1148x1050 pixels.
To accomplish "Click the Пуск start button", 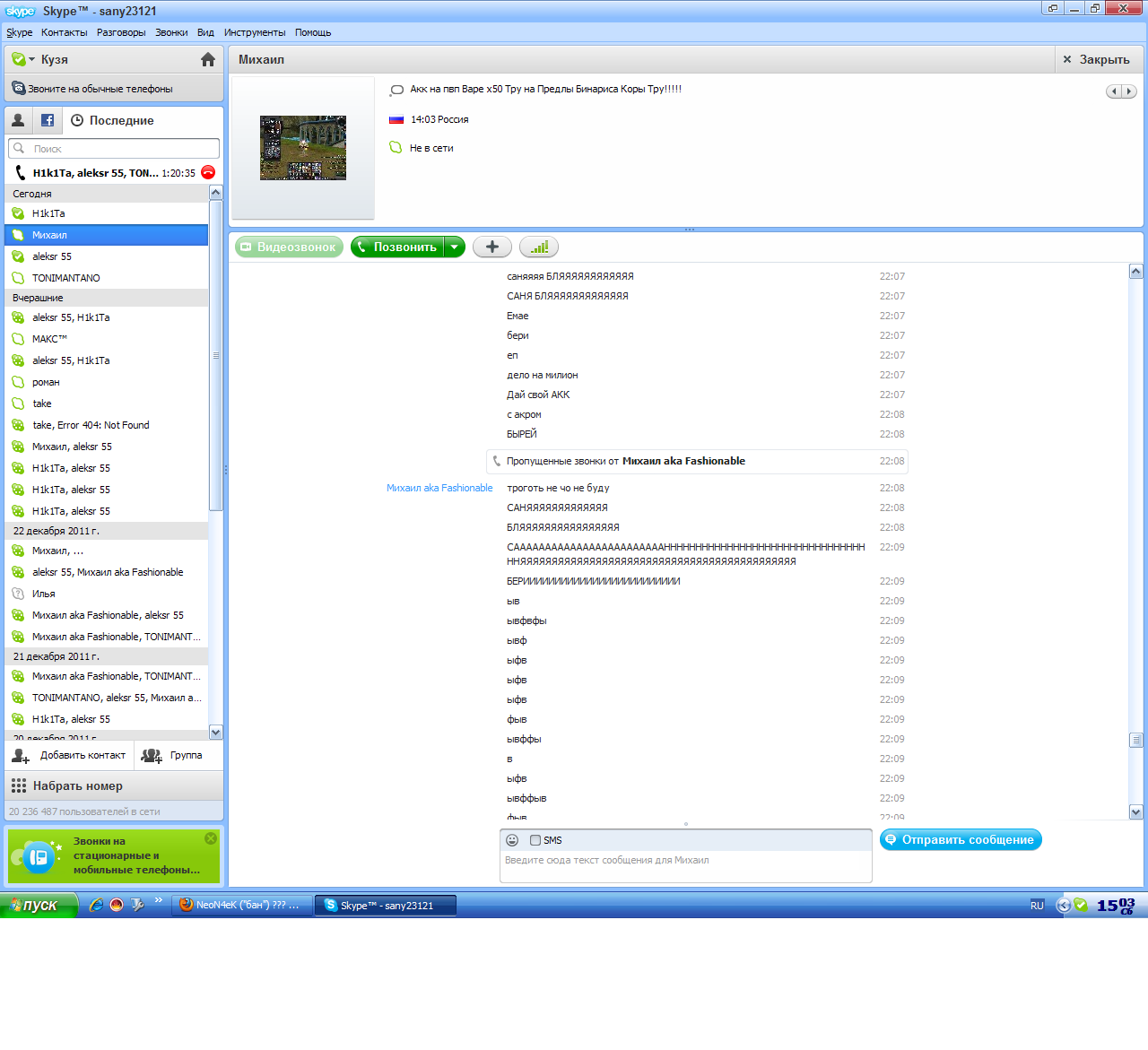I will (39, 905).
